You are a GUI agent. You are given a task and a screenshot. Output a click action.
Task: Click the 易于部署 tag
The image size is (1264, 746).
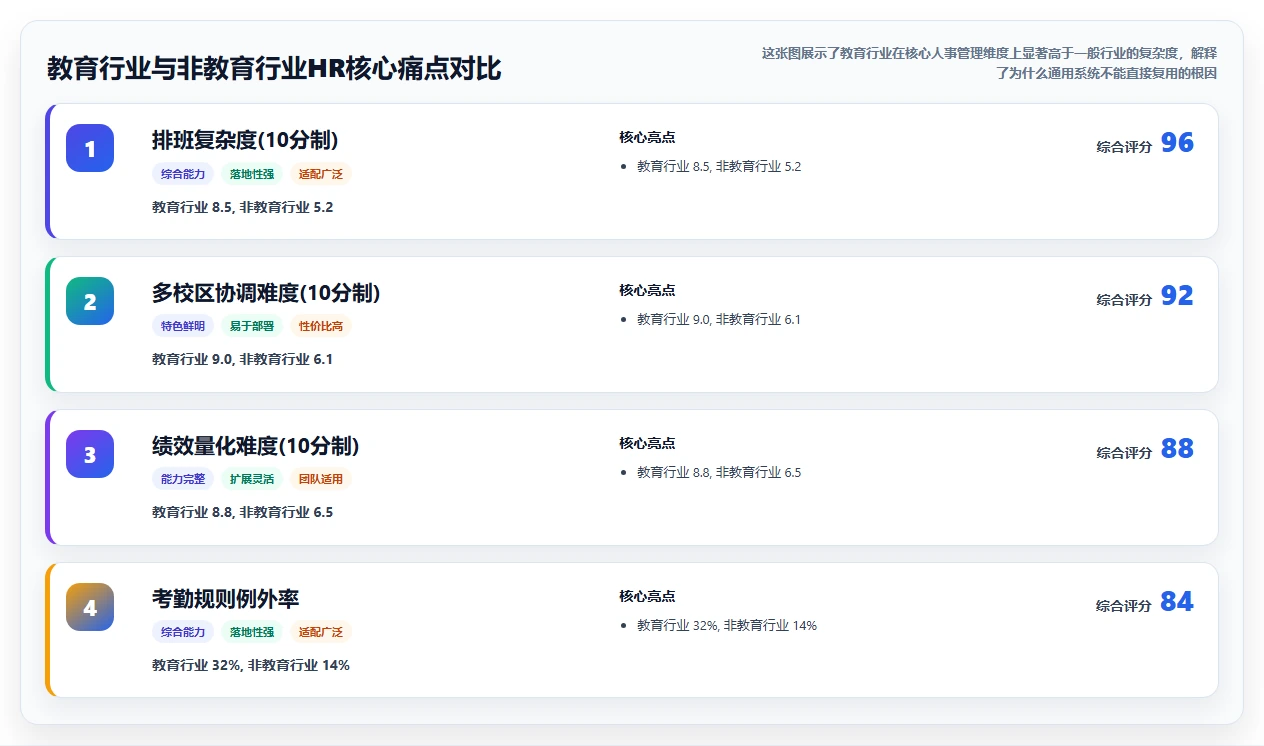click(252, 326)
